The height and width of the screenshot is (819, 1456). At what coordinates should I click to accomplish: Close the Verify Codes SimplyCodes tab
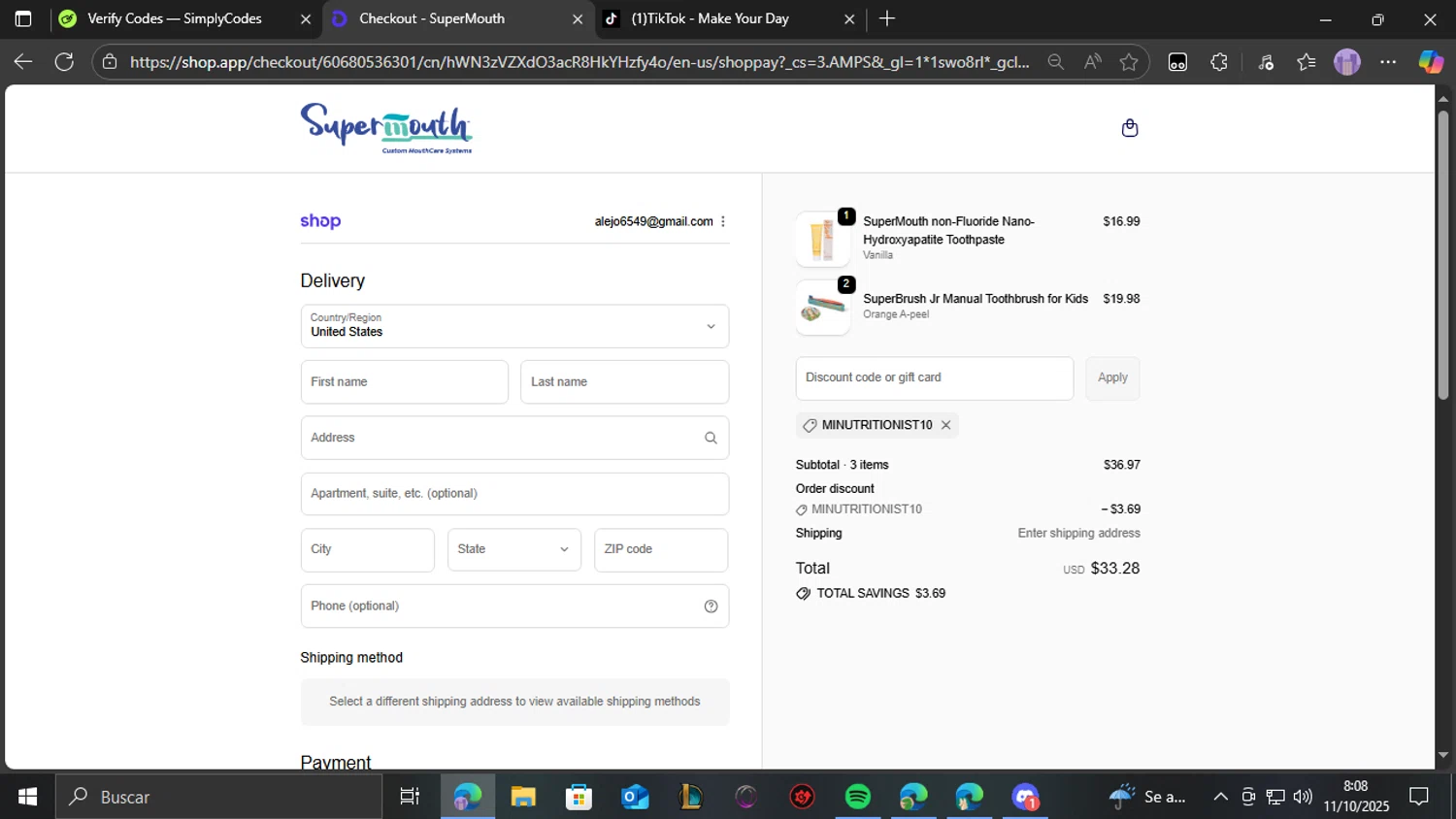306,18
